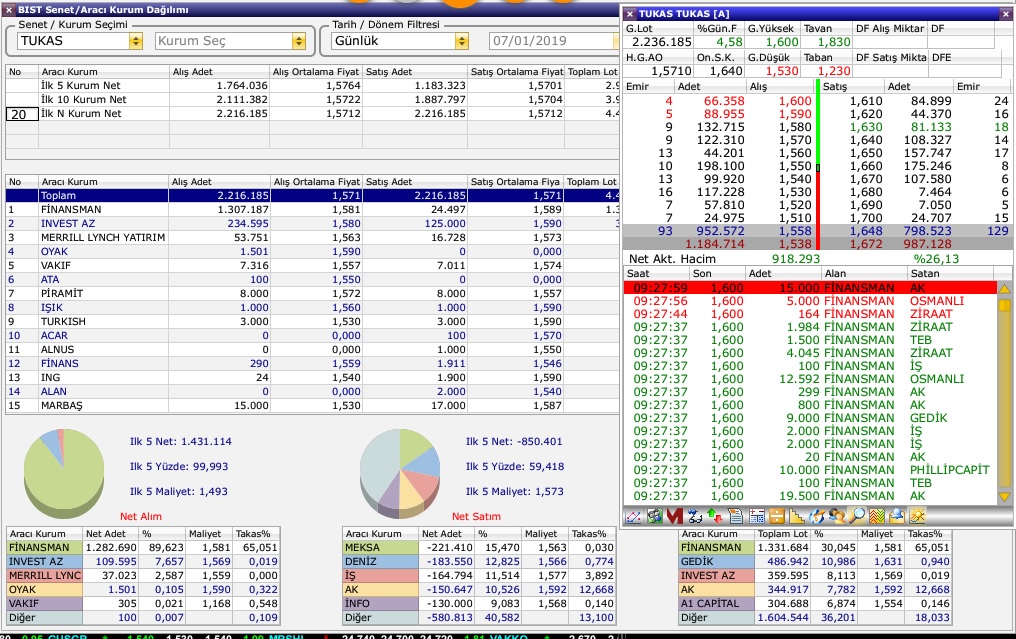Screen dimensions: 1016x639
Task: Click the Net Akt. Hacim value 918.293
Action: (796, 259)
